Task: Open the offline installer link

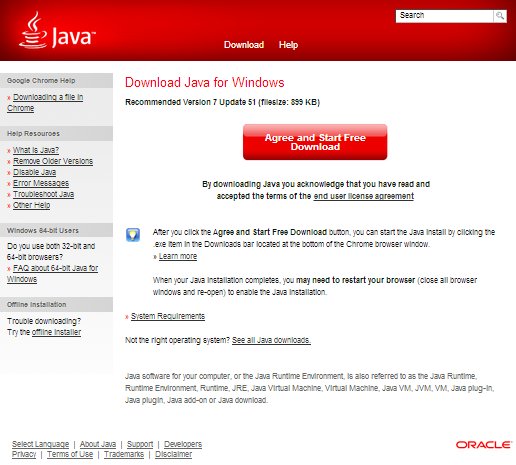Action: (56, 332)
